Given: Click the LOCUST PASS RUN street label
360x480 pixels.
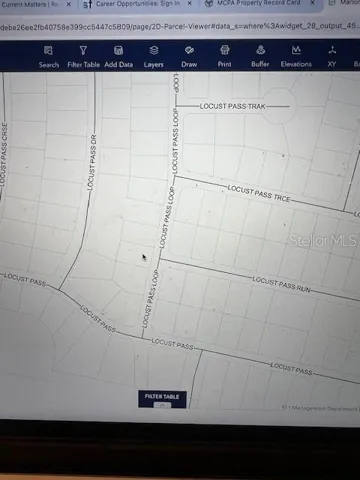Looking at the screenshot, I should pos(281,284).
